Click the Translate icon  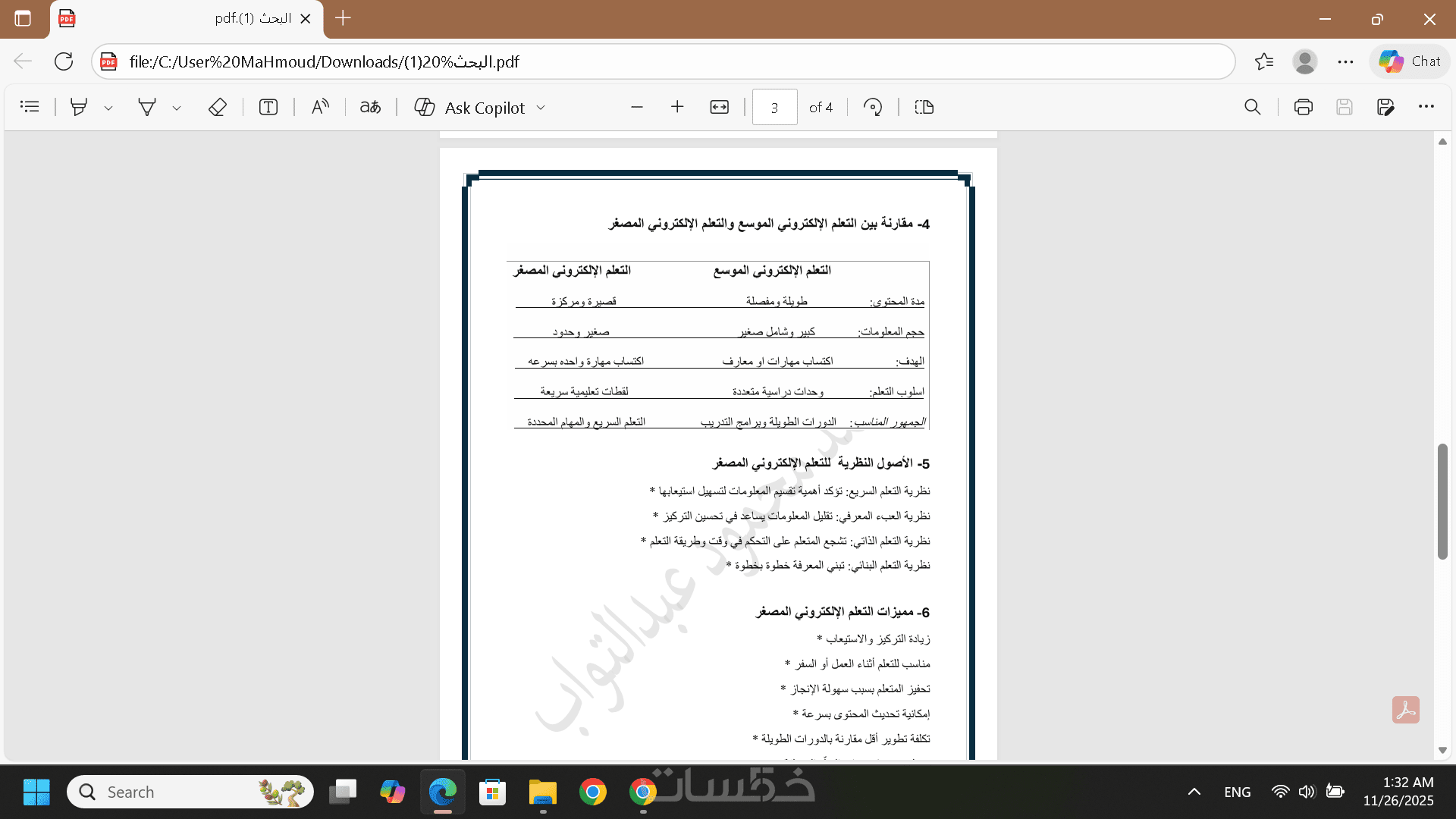point(370,107)
